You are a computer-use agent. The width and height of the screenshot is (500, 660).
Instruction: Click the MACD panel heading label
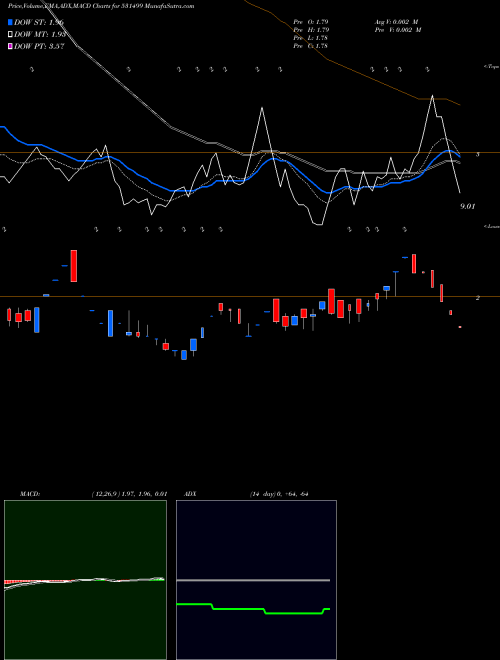(30, 494)
